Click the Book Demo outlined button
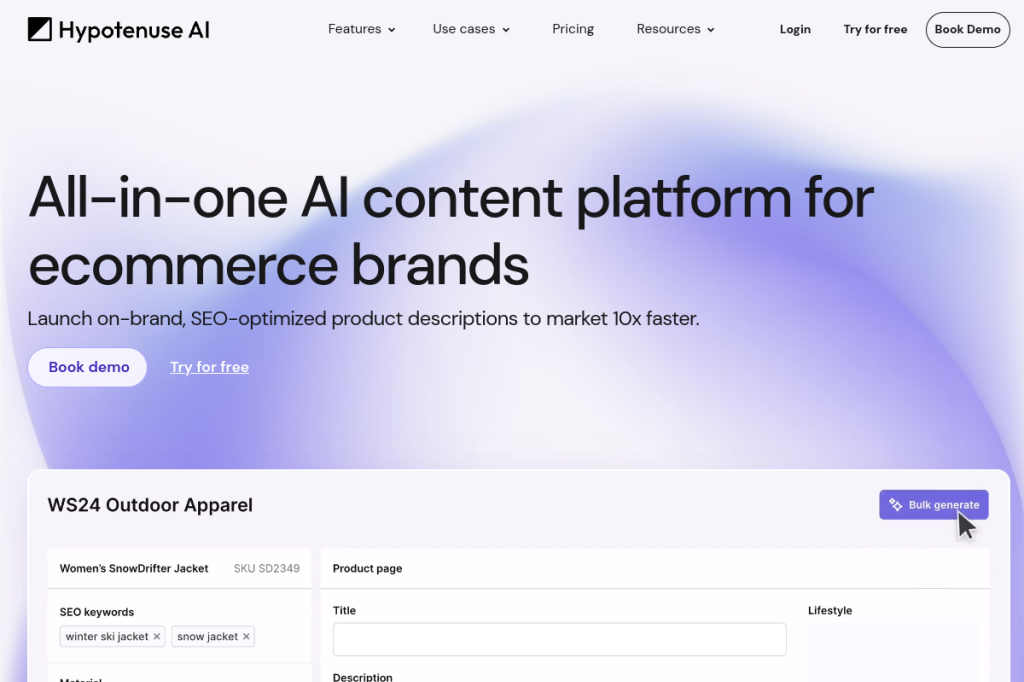 click(967, 29)
